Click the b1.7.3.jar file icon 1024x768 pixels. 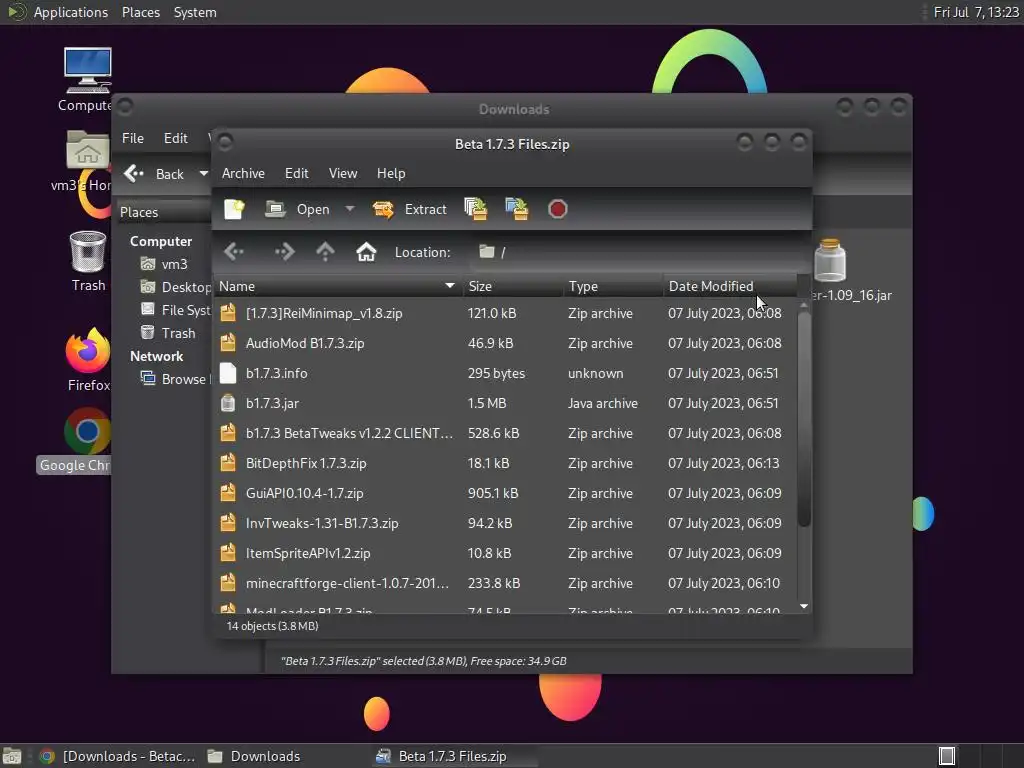228,403
